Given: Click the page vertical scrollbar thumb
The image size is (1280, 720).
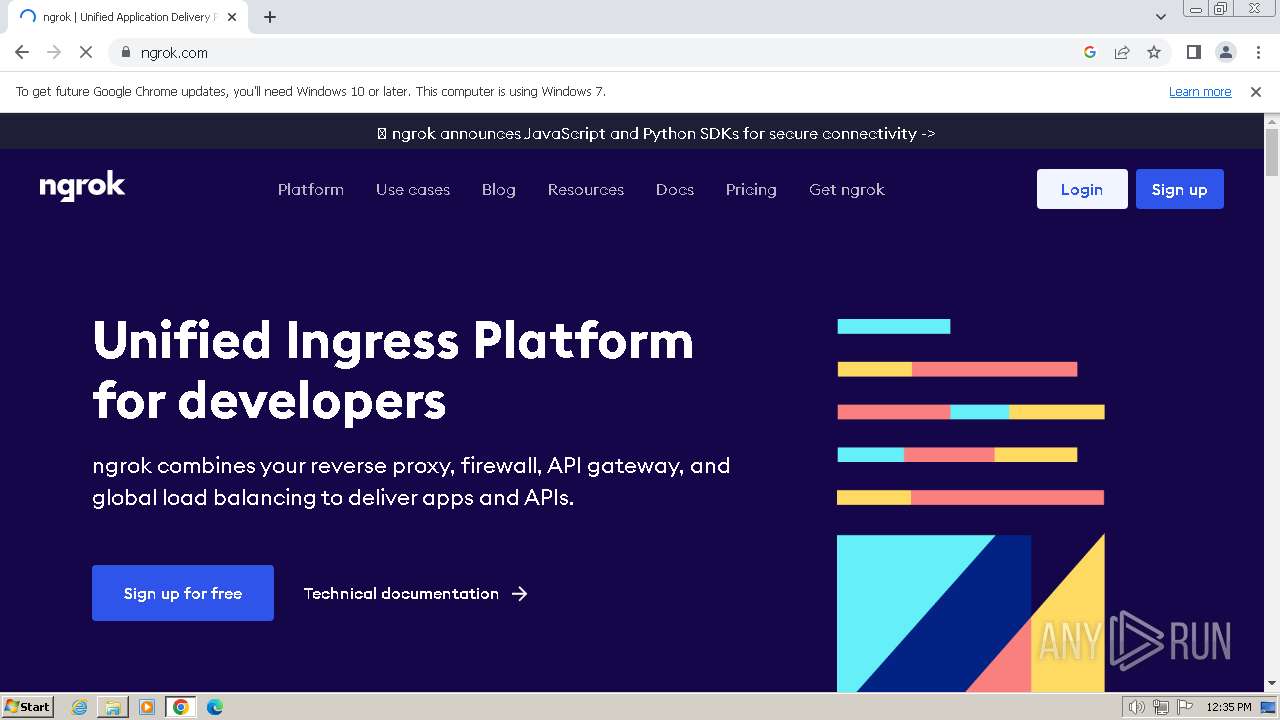Looking at the screenshot, I should [x=1272, y=152].
